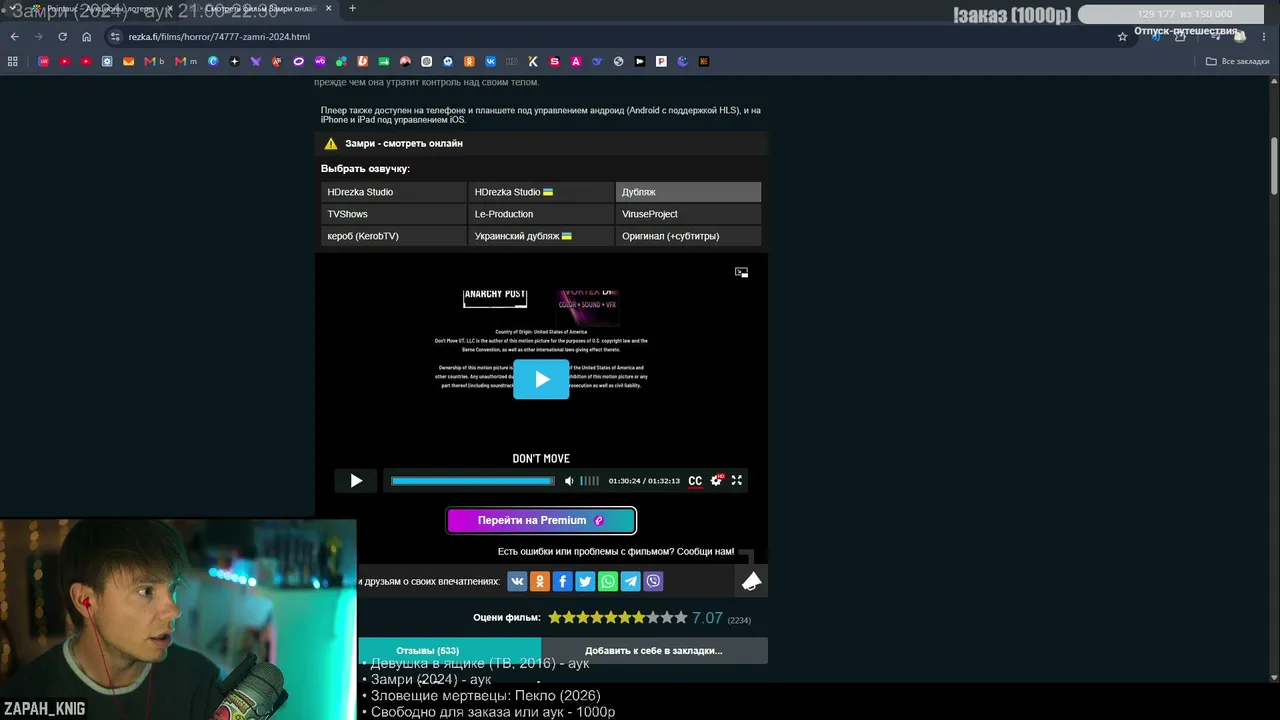The height and width of the screenshot is (720, 1280).
Task: Open the Все закладки bookmarks folder
Action: coord(1238,62)
